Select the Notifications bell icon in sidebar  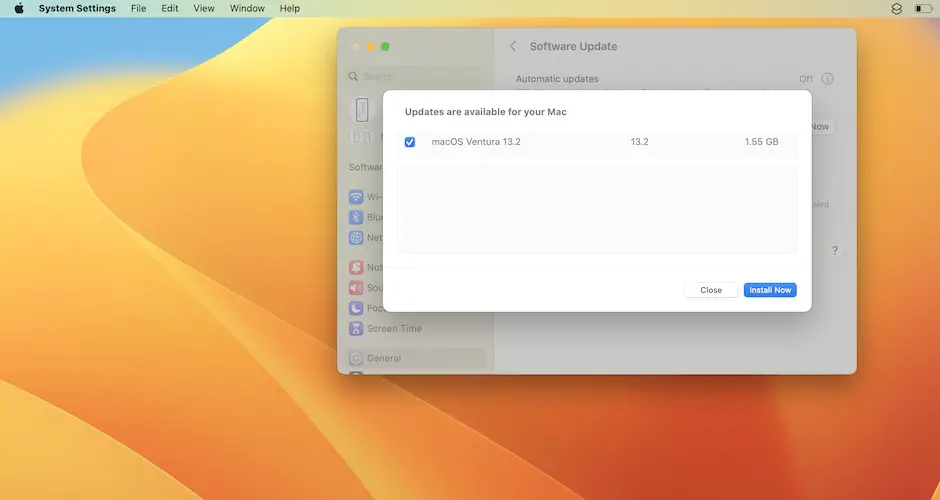(x=356, y=267)
